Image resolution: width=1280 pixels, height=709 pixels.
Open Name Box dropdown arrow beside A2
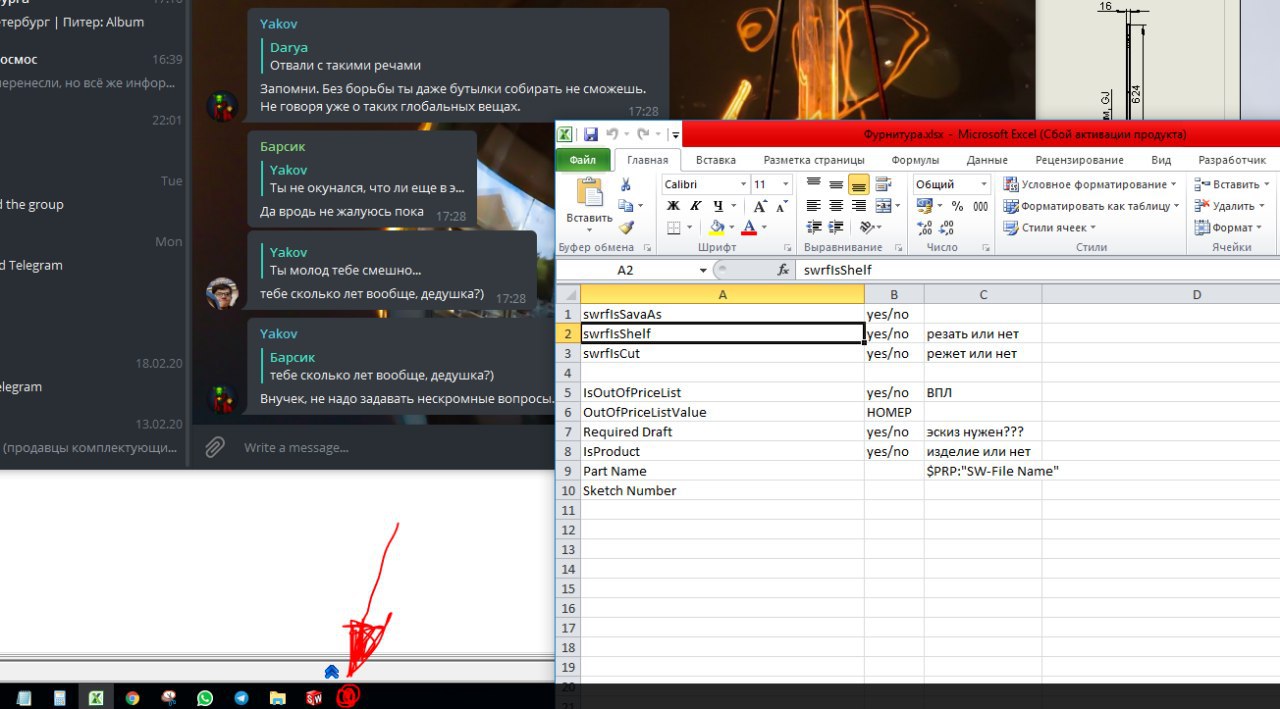703,270
